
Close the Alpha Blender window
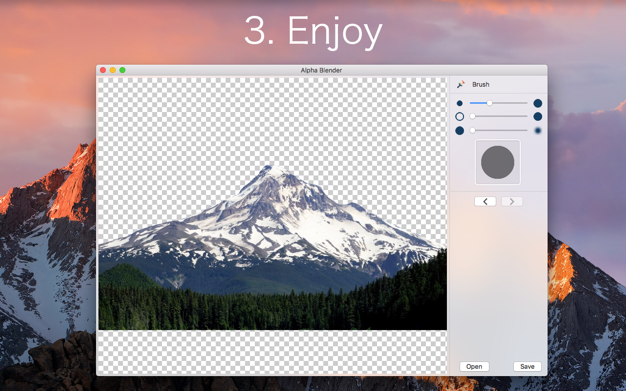pyautogui.click(x=103, y=70)
